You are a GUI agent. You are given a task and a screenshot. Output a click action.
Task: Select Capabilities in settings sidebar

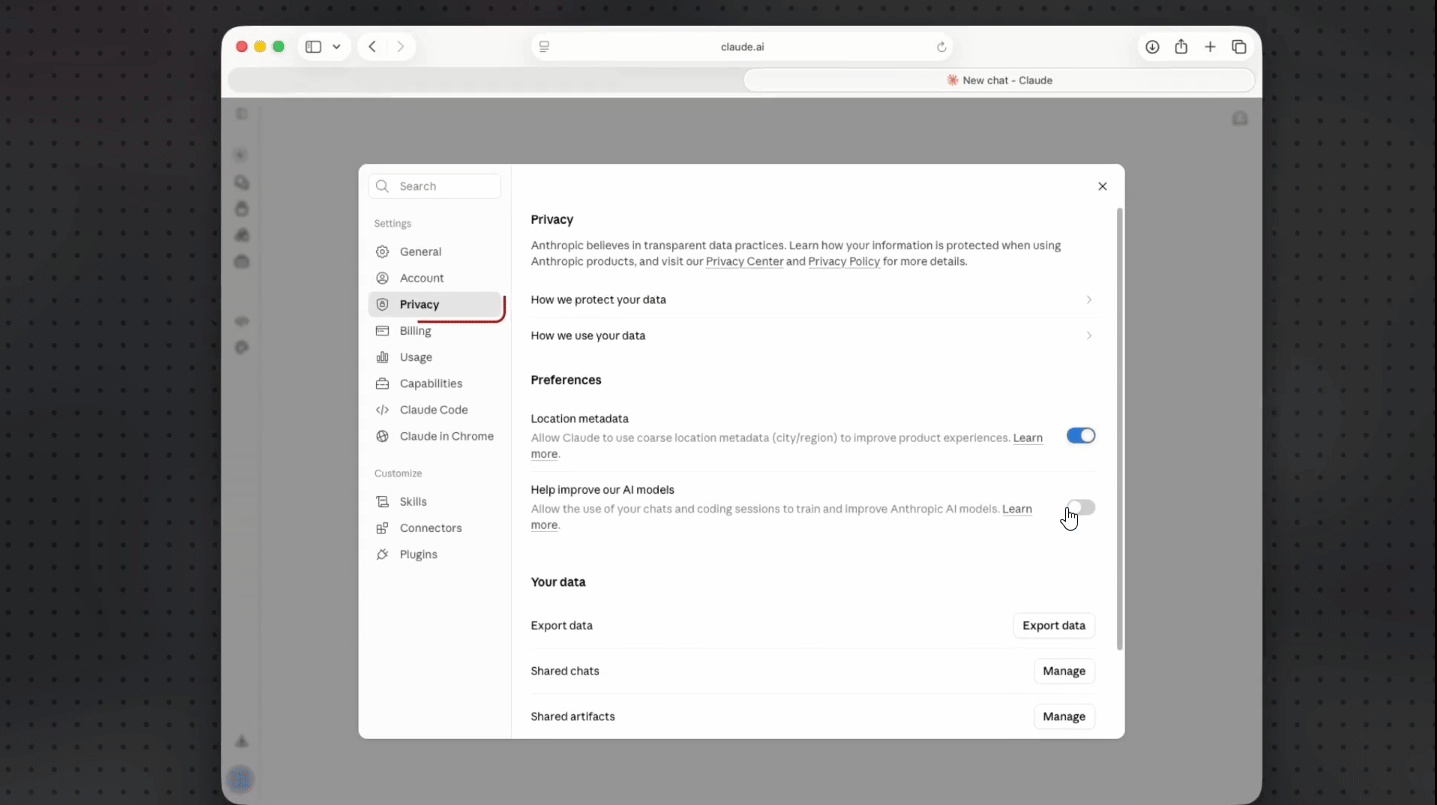pos(435,383)
